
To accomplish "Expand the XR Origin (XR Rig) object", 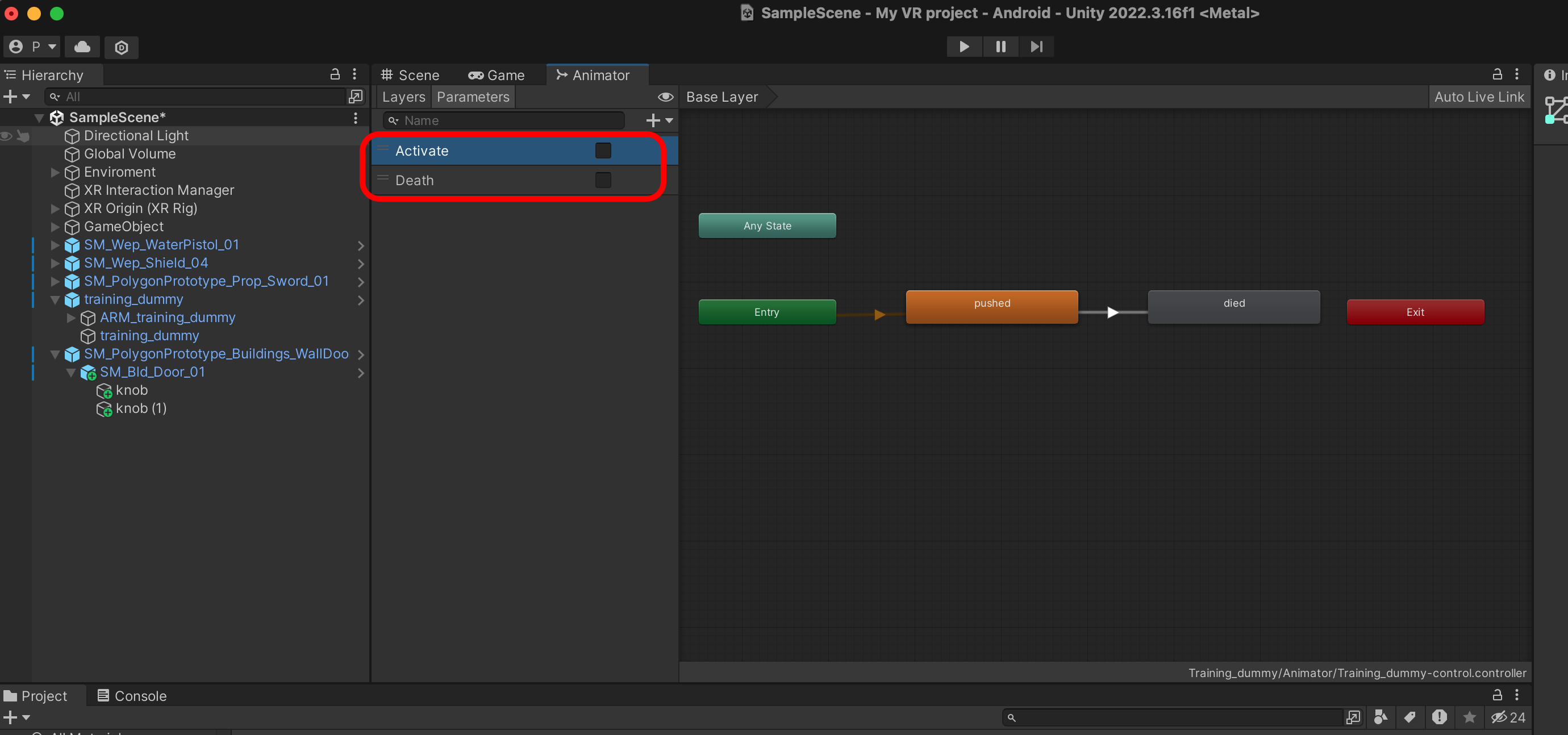I will pos(56,208).
